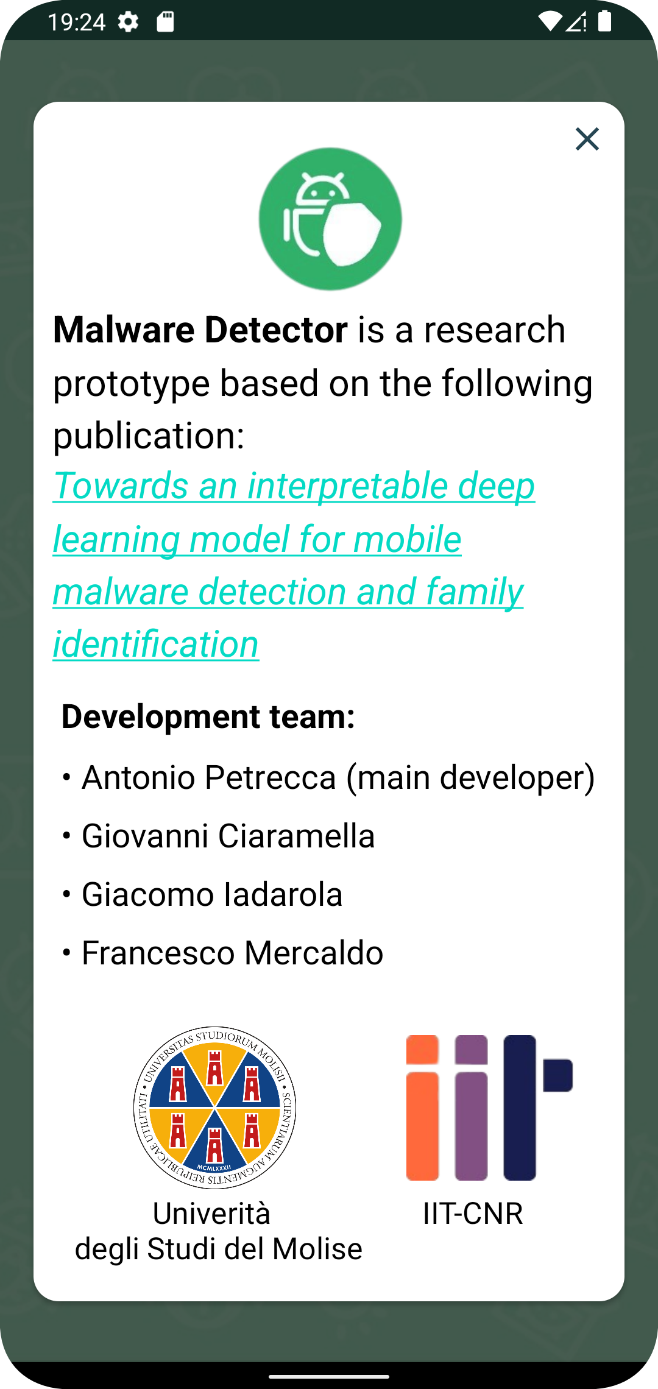This screenshot has width=658, height=1389.
Task: Select the IIT-CNR label
Action: (473, 1214)
